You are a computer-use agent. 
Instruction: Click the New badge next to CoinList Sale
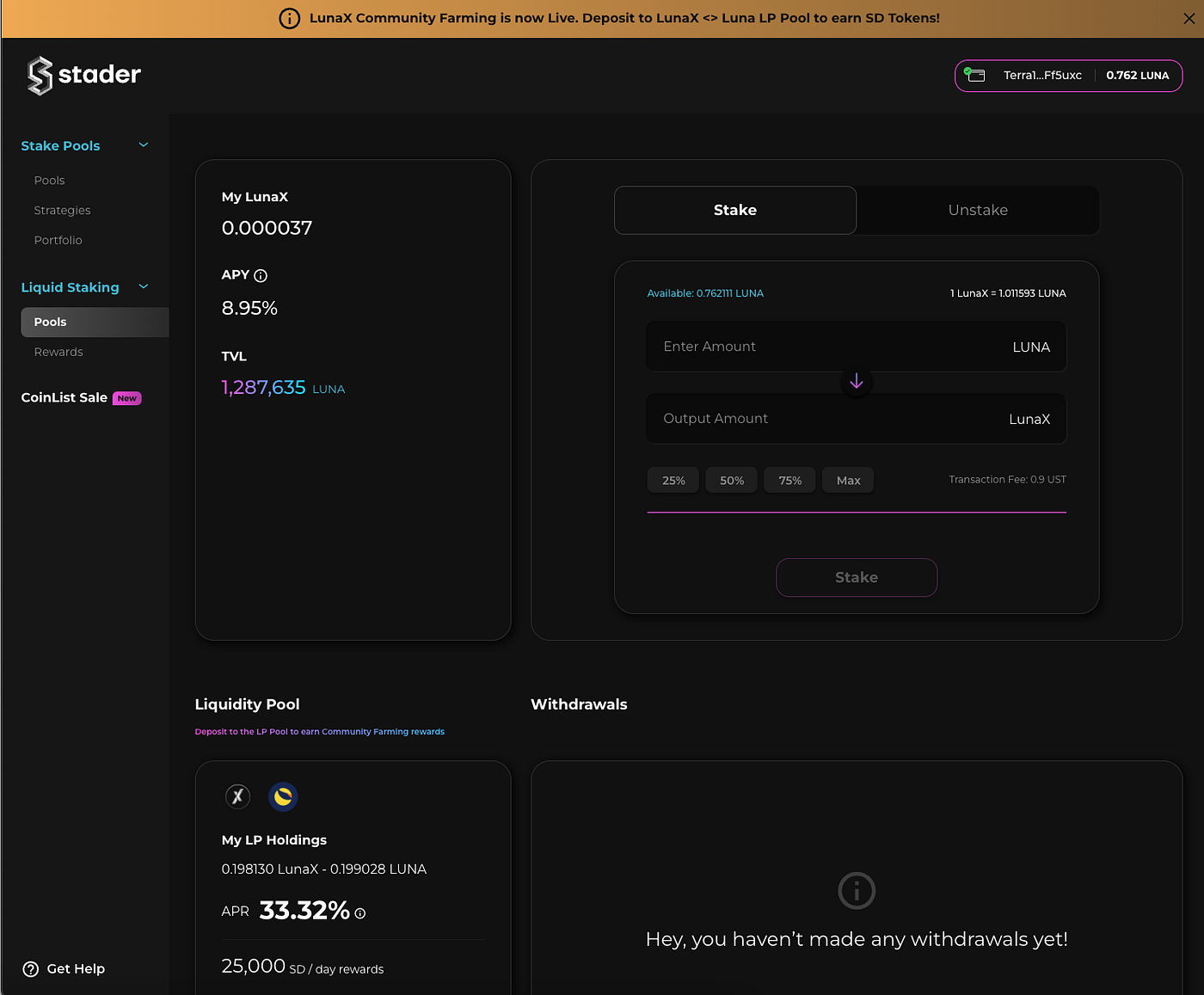click(x=127, y=398)
